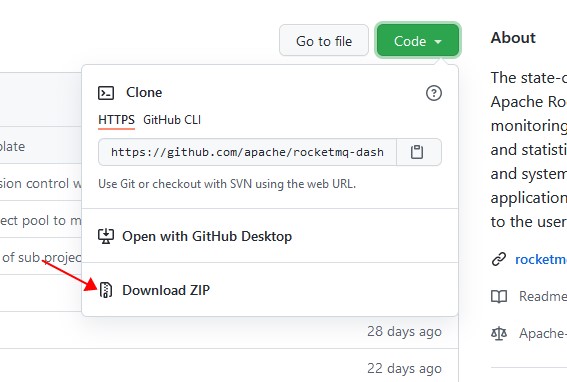Click the link chain icon in About
This screenshot has width=567, height=382.
tap(499, 259)
